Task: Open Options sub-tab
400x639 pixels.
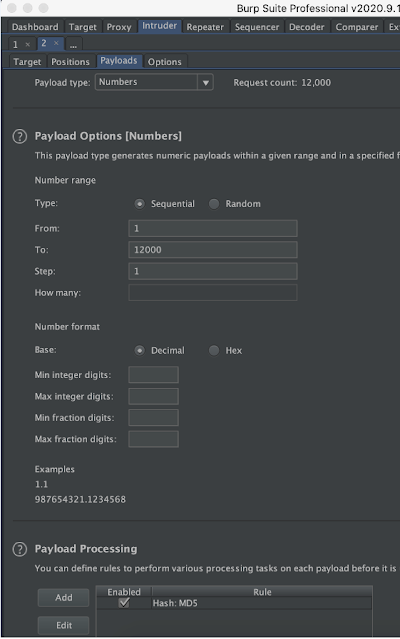Action: 165,62
